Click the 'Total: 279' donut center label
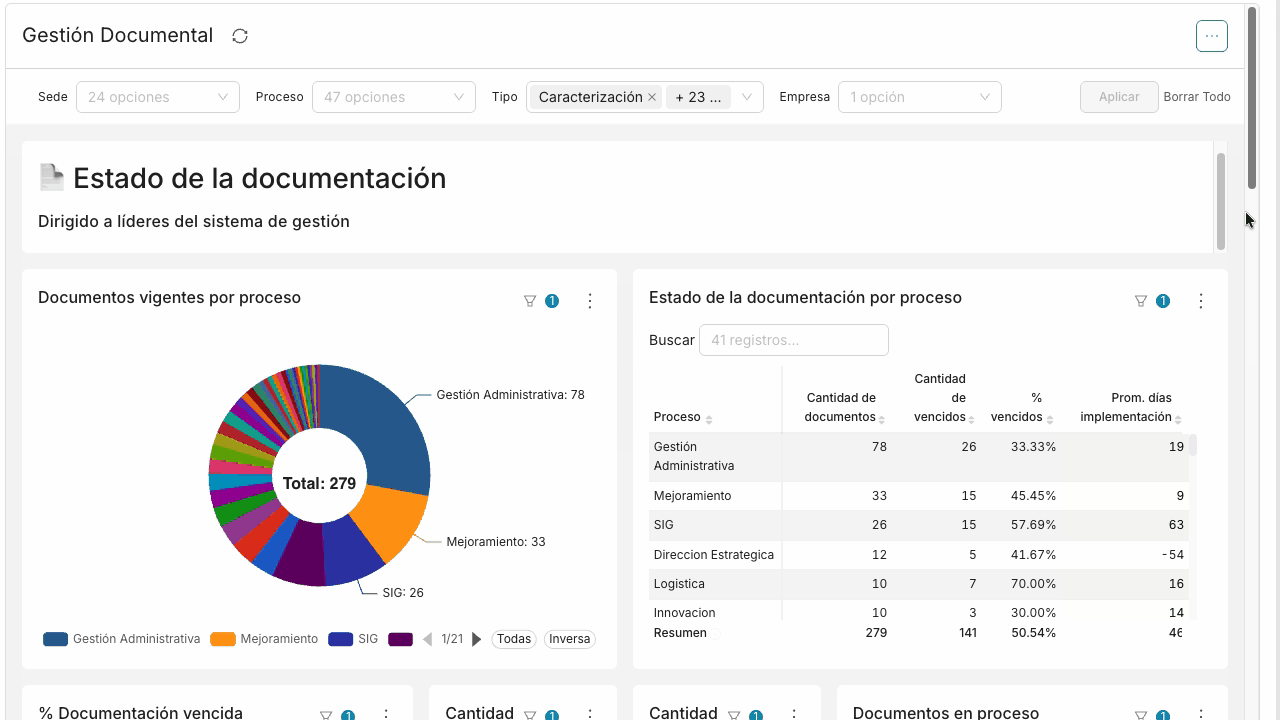 pyautogui.click(x=319, y=484)
